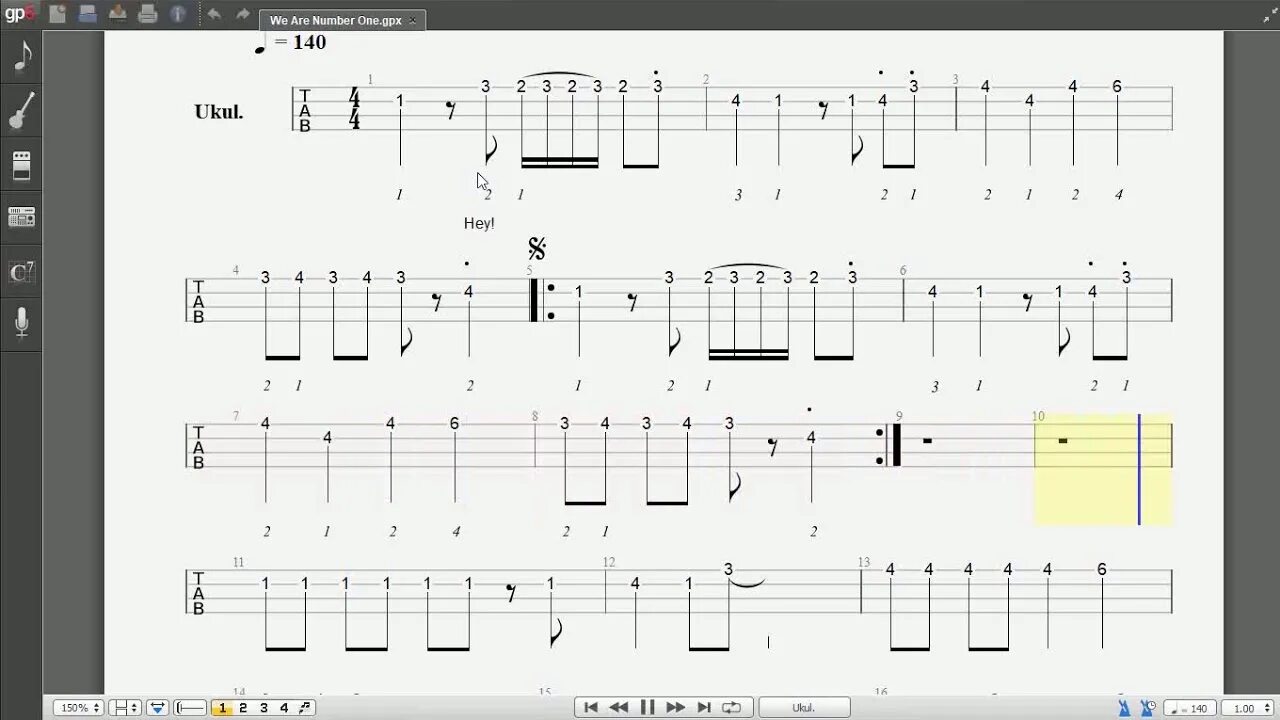Toggle the blue track view button
The height and width of the screenshot is (720, 1280).
[x=157, y=708]
